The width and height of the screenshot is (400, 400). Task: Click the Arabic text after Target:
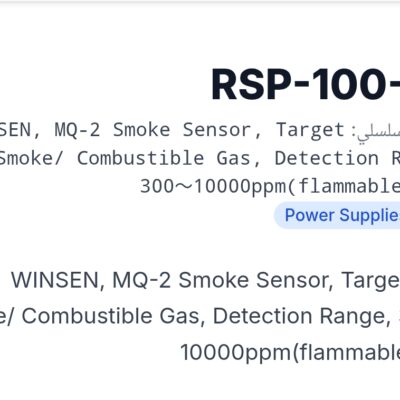(x=378, y=132)
